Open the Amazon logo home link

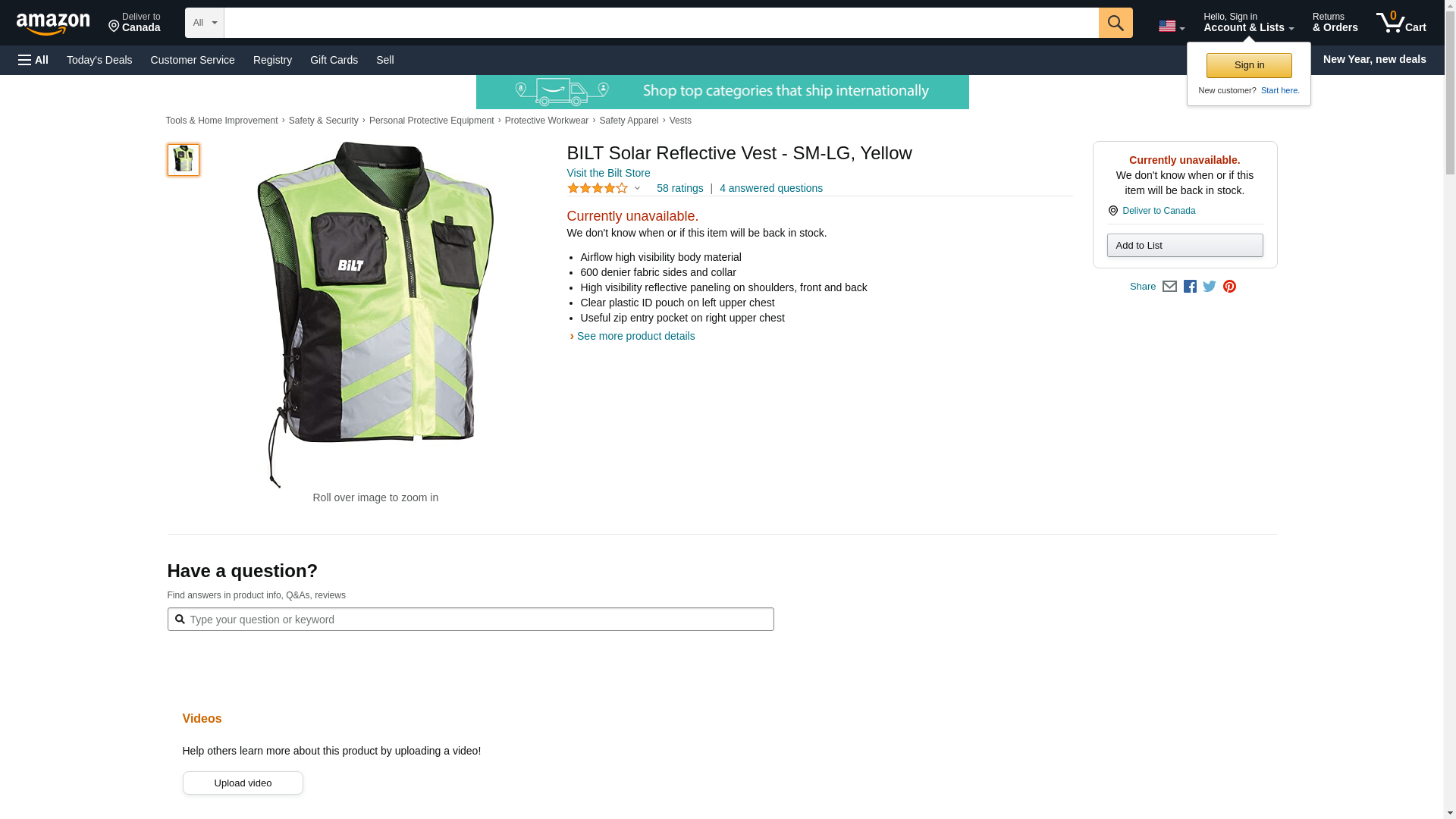(53, 24)
